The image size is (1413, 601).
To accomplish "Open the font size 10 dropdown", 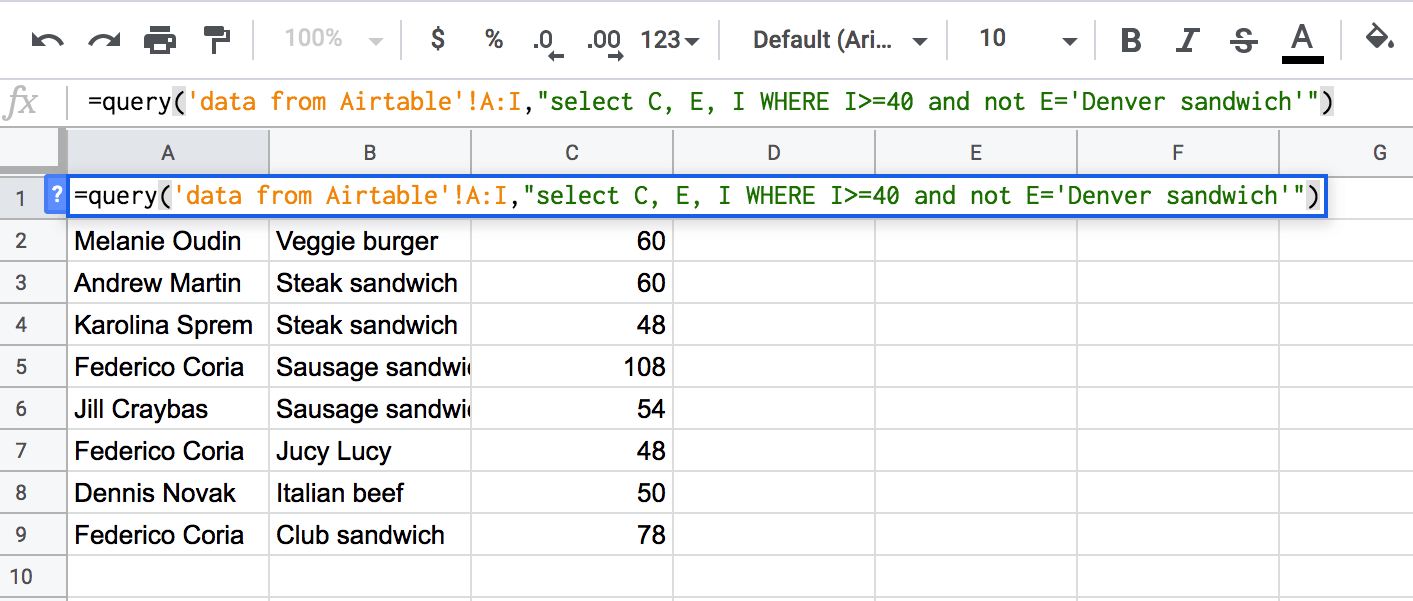I will 1027,40.
